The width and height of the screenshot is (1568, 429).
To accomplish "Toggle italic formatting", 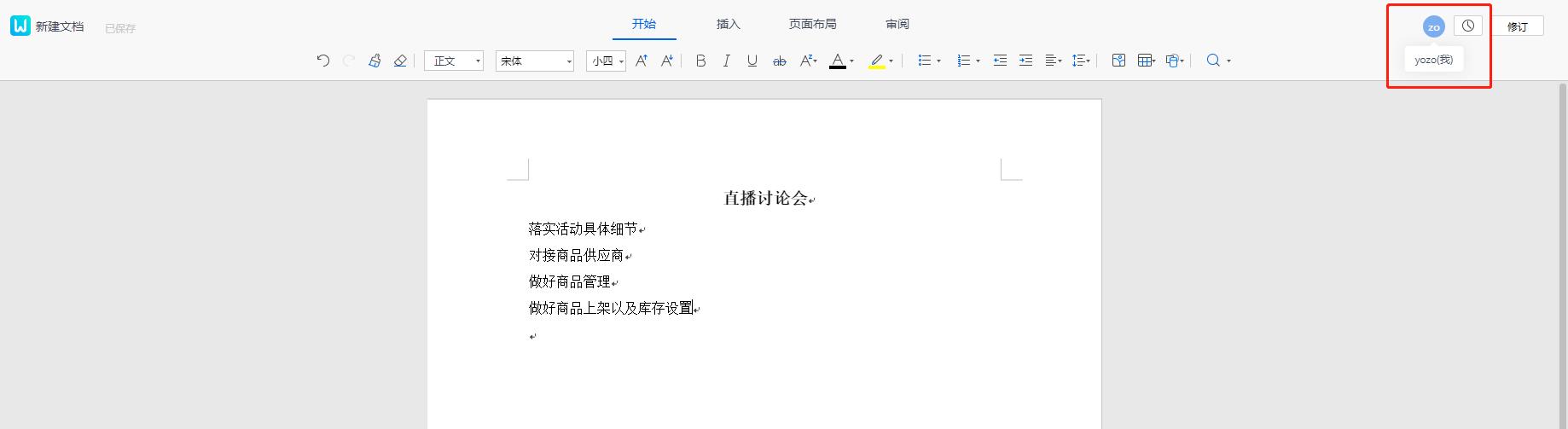I will coord(726,61).
